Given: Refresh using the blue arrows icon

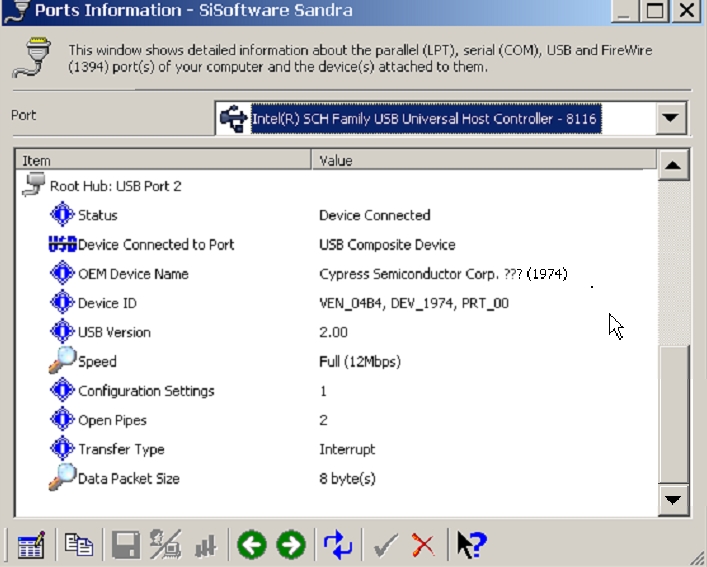Looking at the screenshot, I should (x=338, y=544).
